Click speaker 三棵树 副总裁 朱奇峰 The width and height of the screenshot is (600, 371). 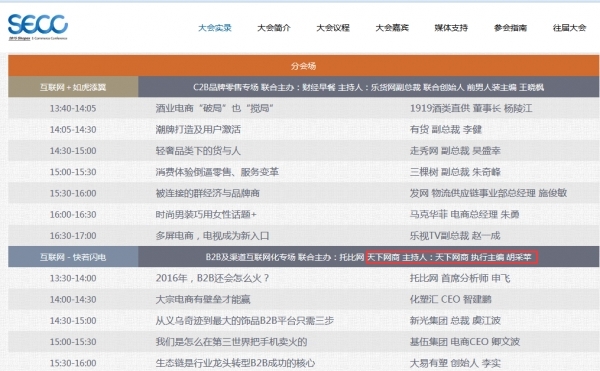[x=455, y=172]
